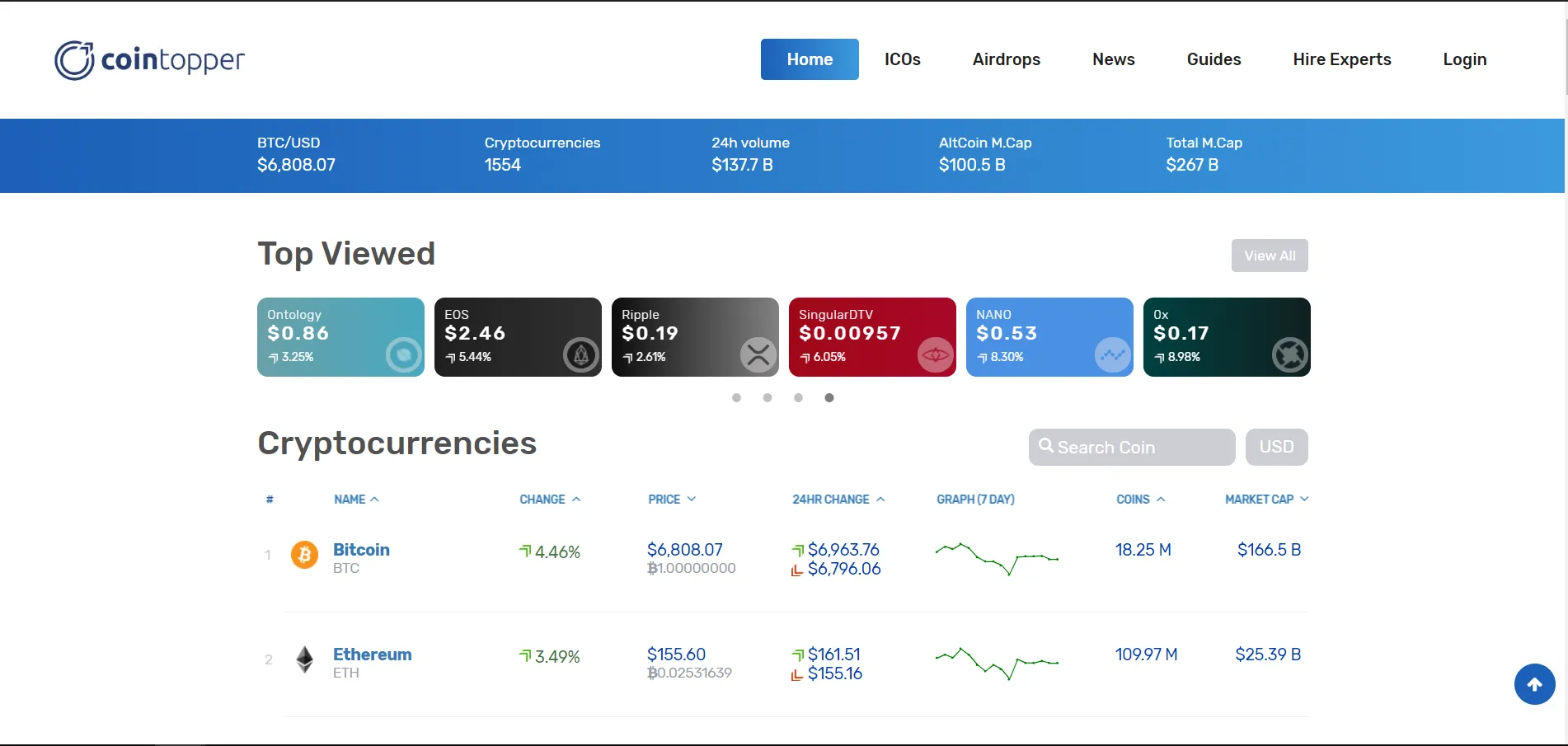Click the View All button
The image size is (1568, 746).
pyautogui.click(x=1270, y=256)
